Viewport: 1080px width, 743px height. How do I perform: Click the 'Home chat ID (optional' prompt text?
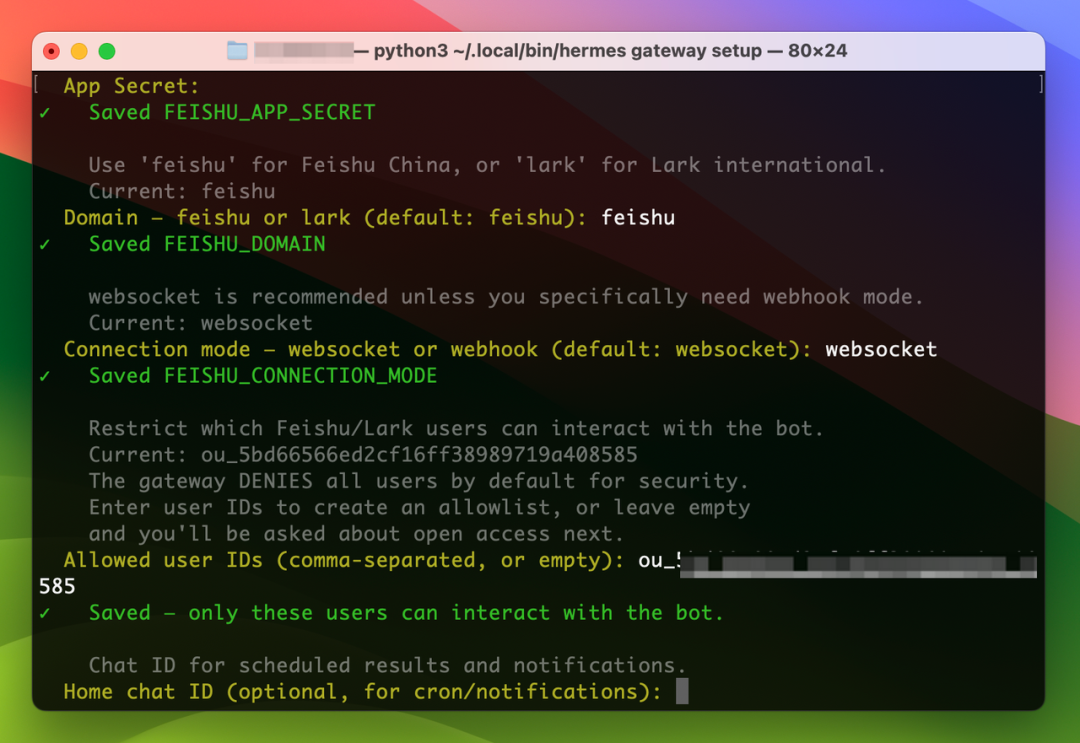pyautogui.click(x=362, y=691)
